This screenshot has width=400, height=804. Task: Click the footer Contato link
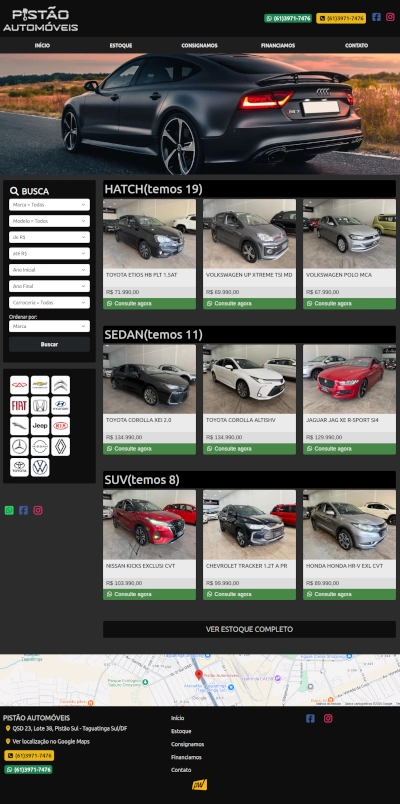click(181, 770)
